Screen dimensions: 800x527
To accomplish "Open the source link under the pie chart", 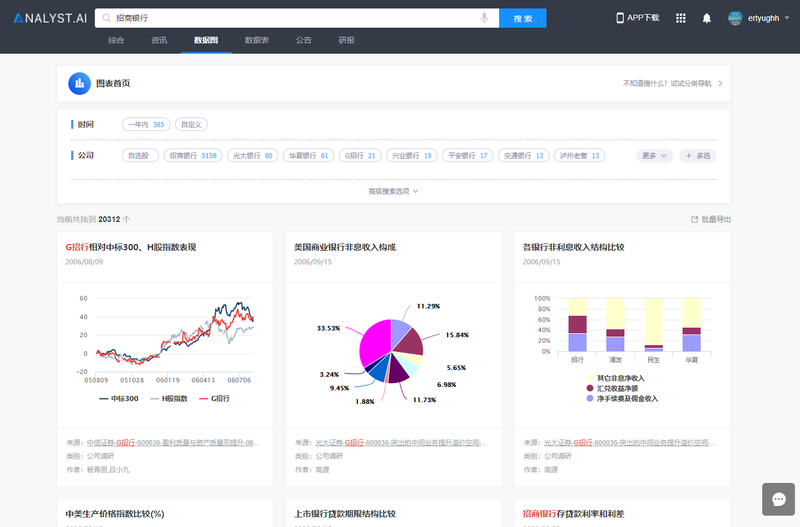I will (x=402, y=443).
